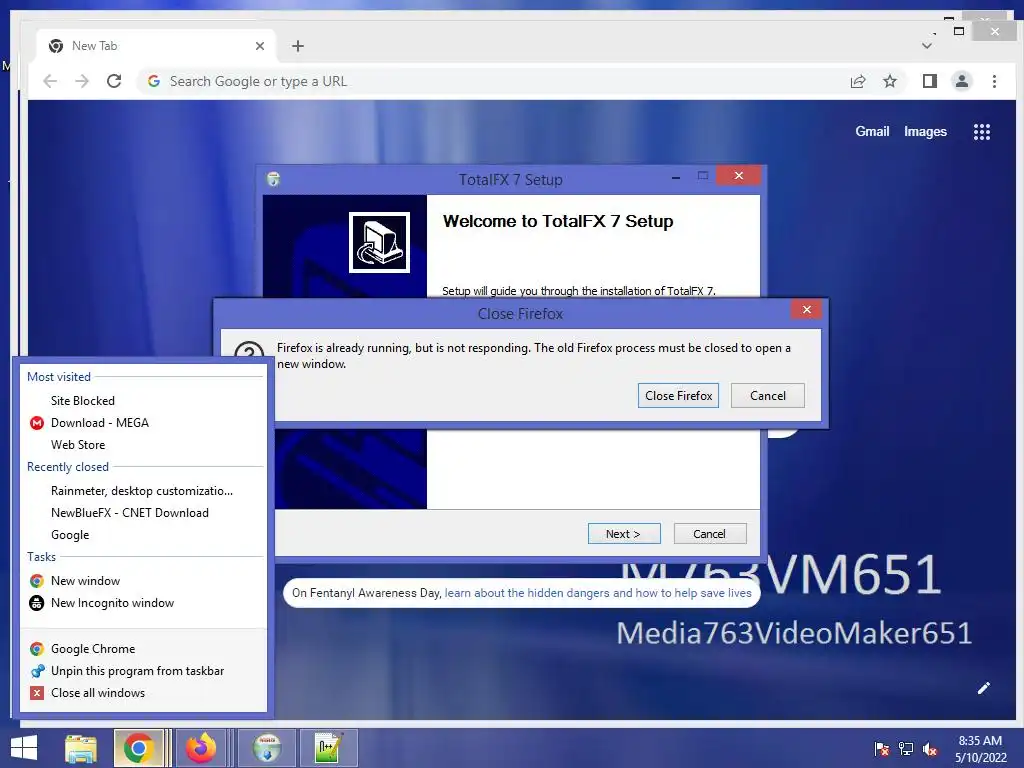Image resolution: width=1024 pixels, height=768 pixels.
Task: Click Close Firefox button in dialog
Action: point(678,396)
